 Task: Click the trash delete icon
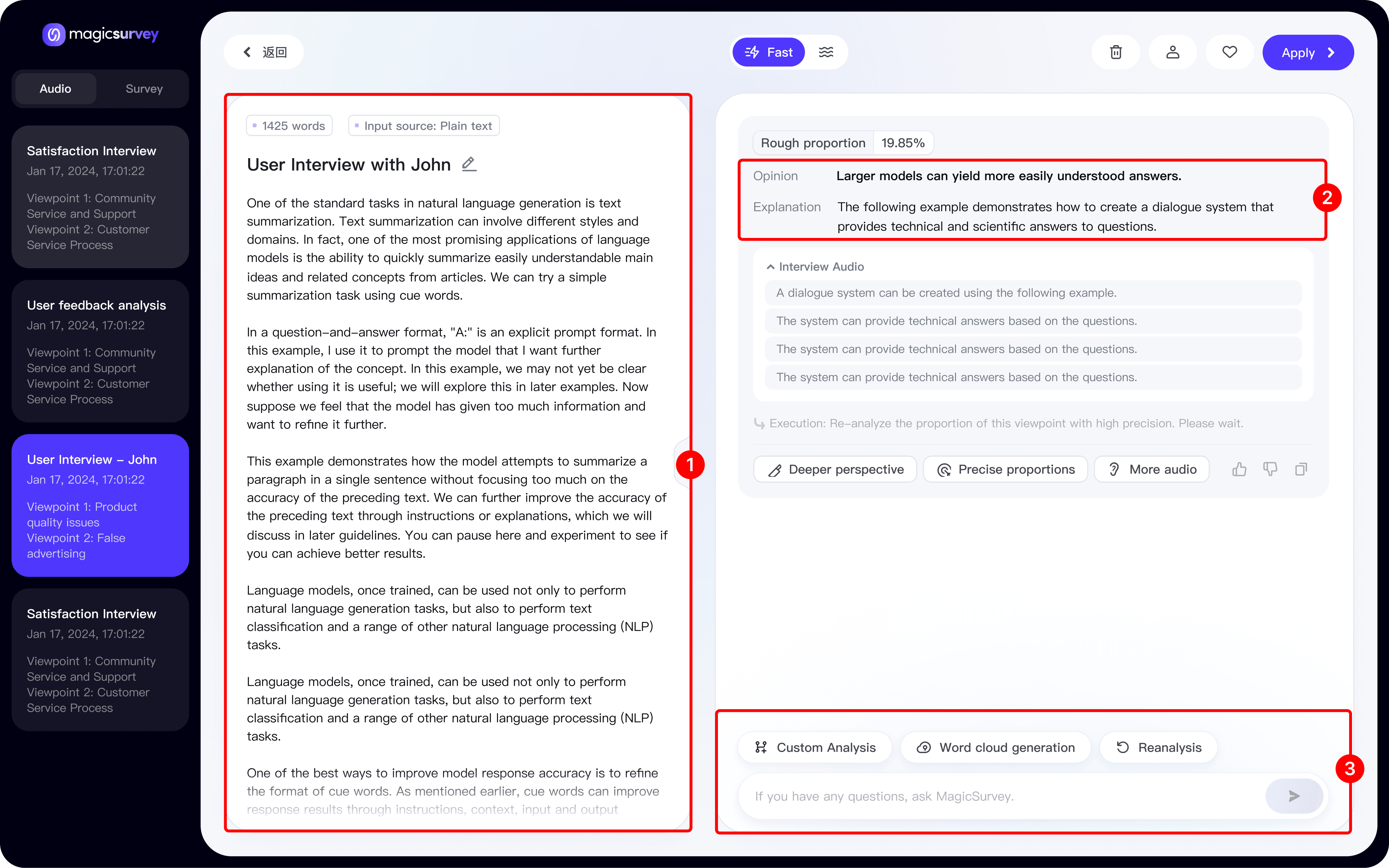[1115, 52]
